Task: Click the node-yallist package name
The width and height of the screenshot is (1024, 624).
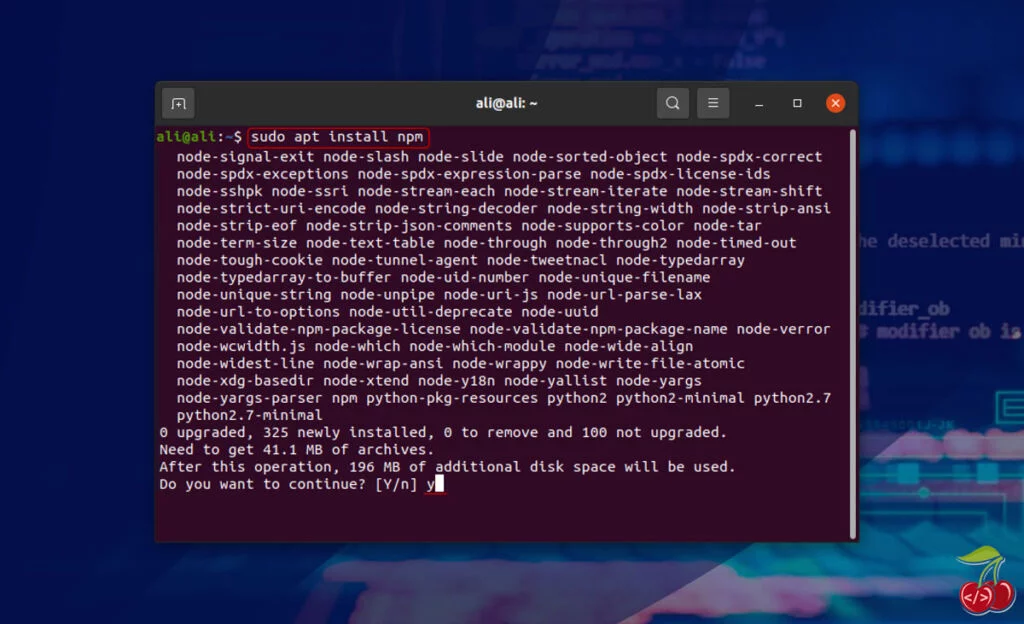Action: click(x=555, y=381)
